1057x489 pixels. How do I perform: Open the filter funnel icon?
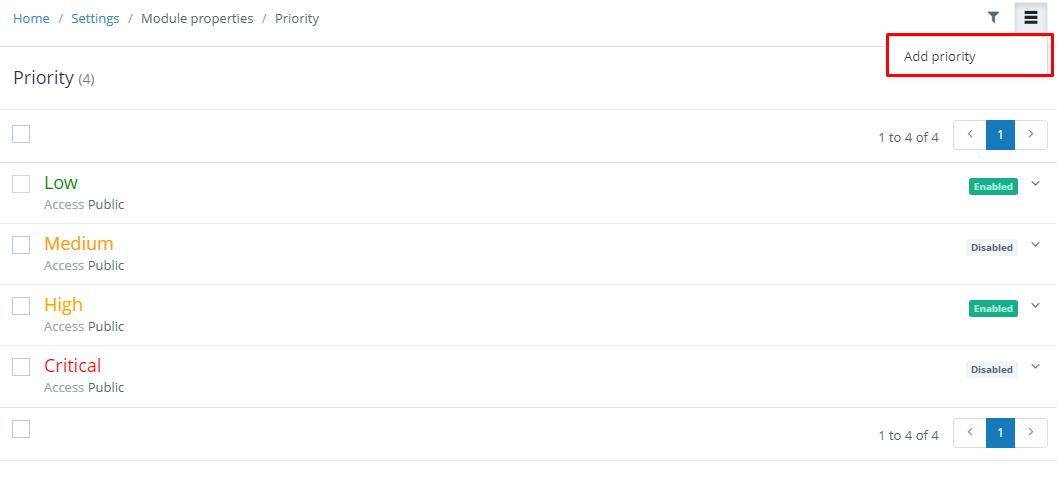(x=993, y=18)
